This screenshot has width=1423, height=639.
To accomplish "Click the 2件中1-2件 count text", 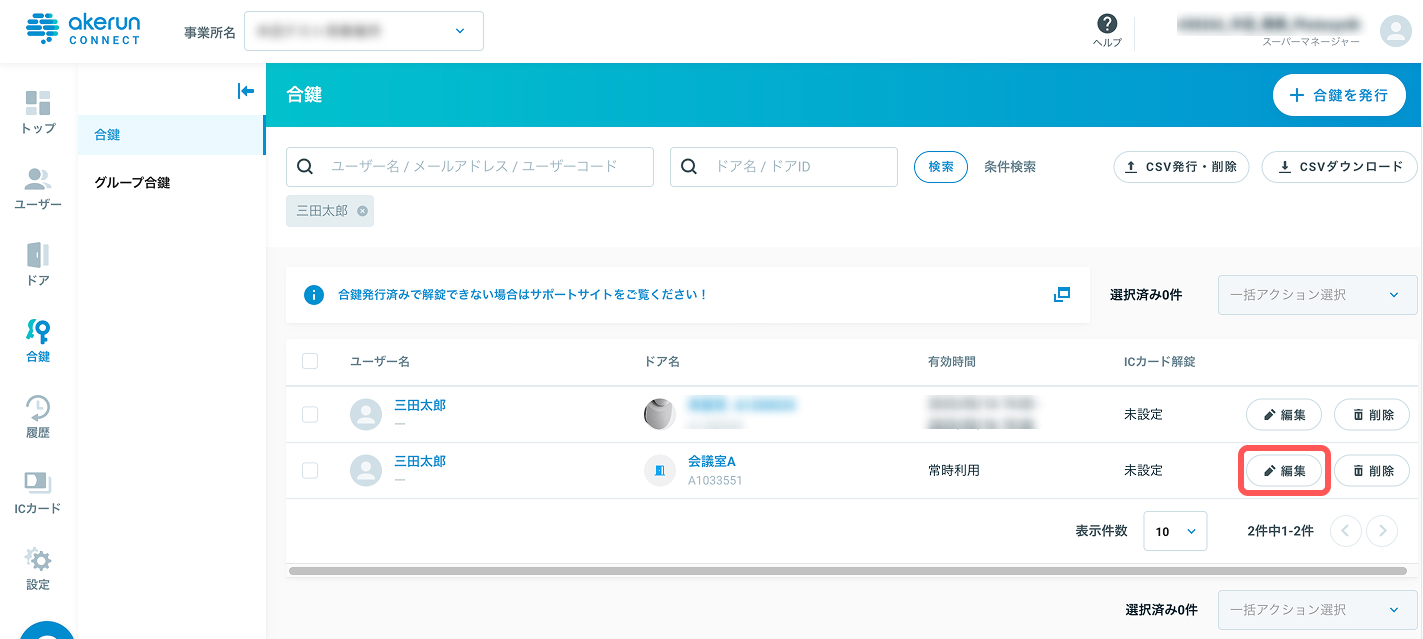I will tap(1281, 531).
